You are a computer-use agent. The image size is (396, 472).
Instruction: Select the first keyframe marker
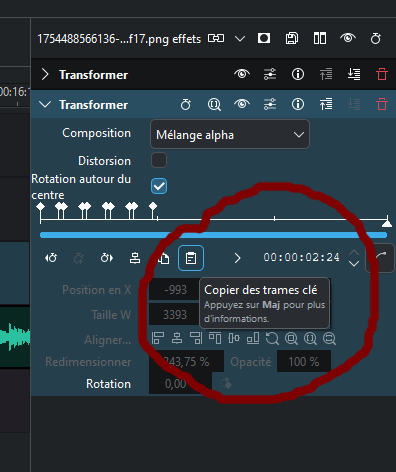(x=41, y=207)
